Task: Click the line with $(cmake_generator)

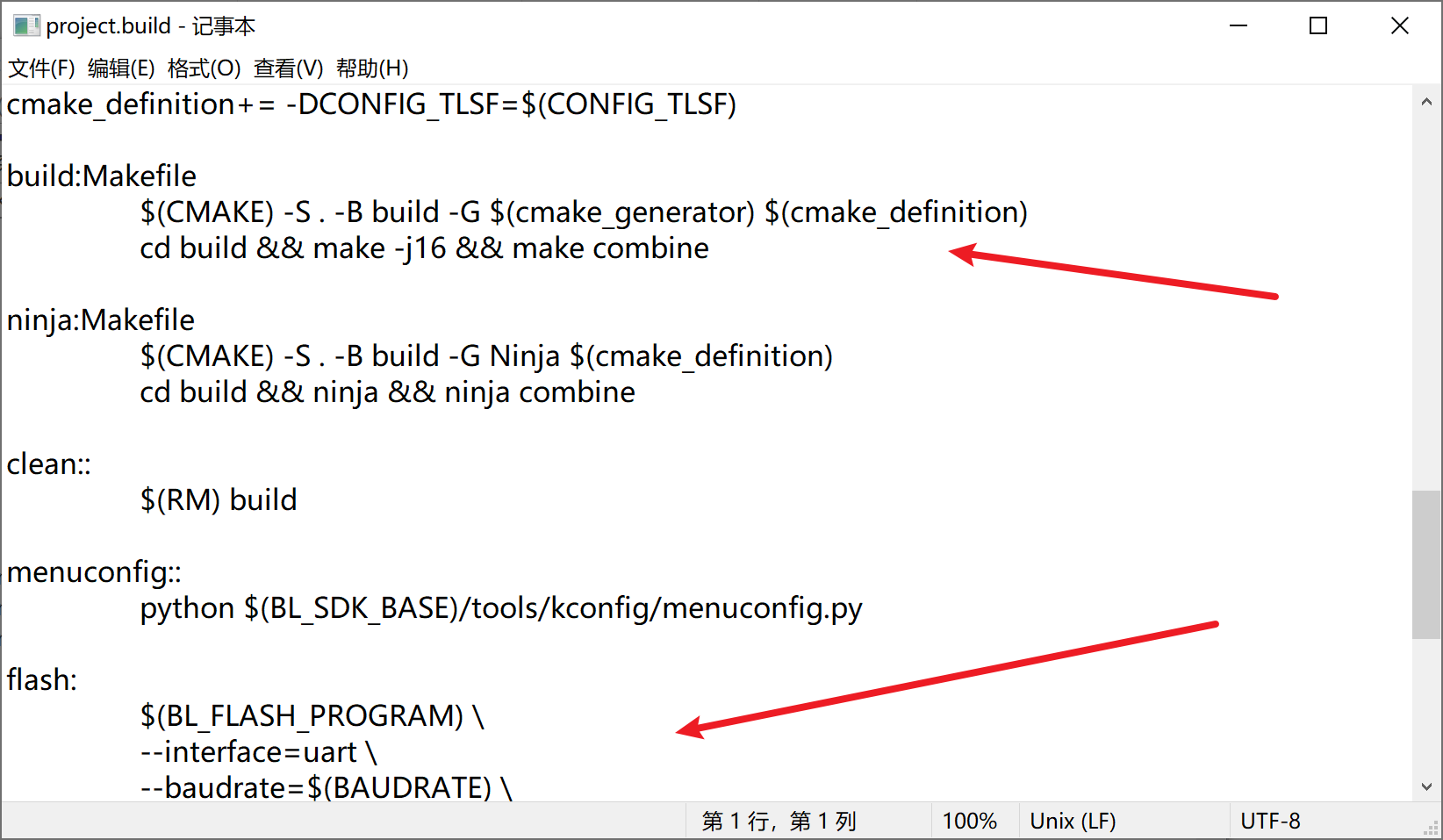Action: click(x=584, y=212)
